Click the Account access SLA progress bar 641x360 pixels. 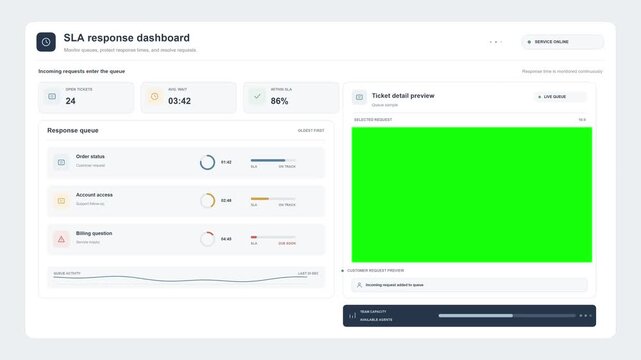273,199
